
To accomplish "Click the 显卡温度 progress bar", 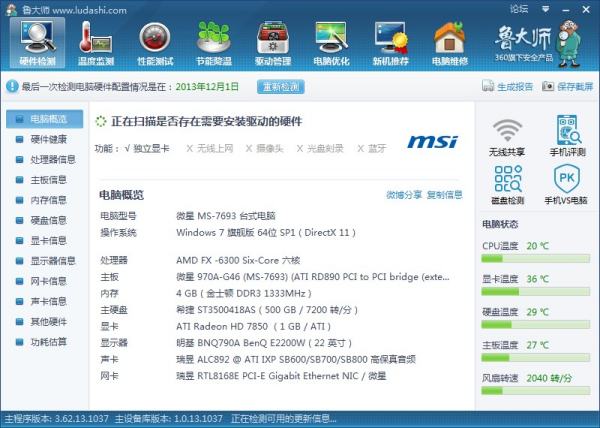I will pos(535,292).
